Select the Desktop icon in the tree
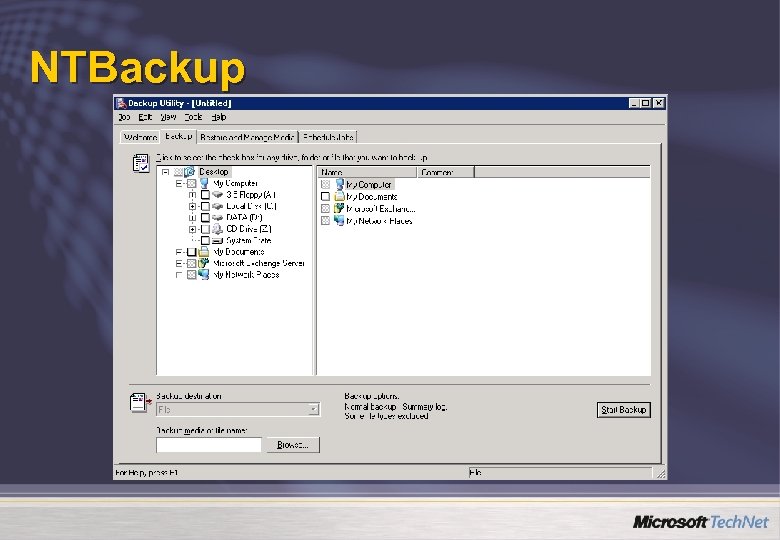This screenshot has height=540, width=780. (190, 172)
